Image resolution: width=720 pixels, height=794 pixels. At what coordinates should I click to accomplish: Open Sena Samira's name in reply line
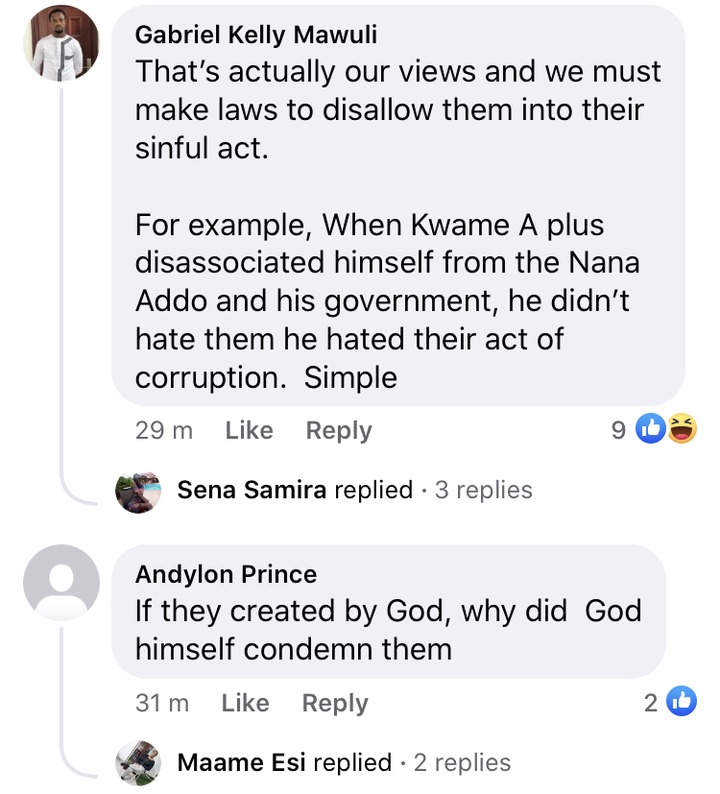pyautogui.click(x=251, y=490)
